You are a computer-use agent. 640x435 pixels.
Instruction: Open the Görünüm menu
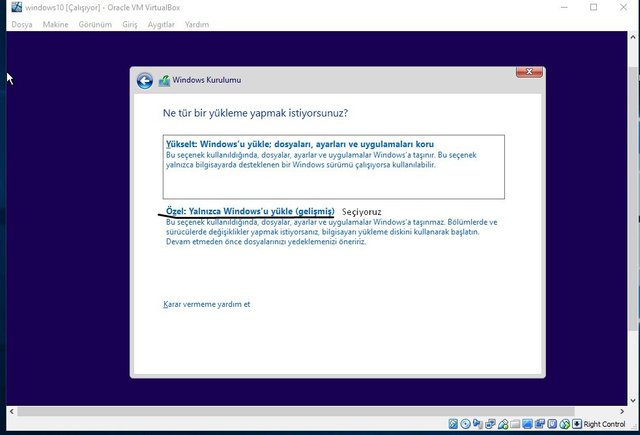95,24
